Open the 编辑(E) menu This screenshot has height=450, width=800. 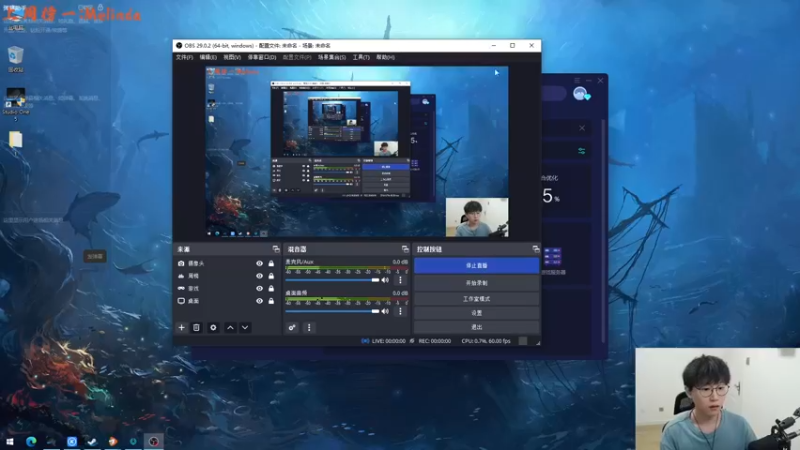208,58
